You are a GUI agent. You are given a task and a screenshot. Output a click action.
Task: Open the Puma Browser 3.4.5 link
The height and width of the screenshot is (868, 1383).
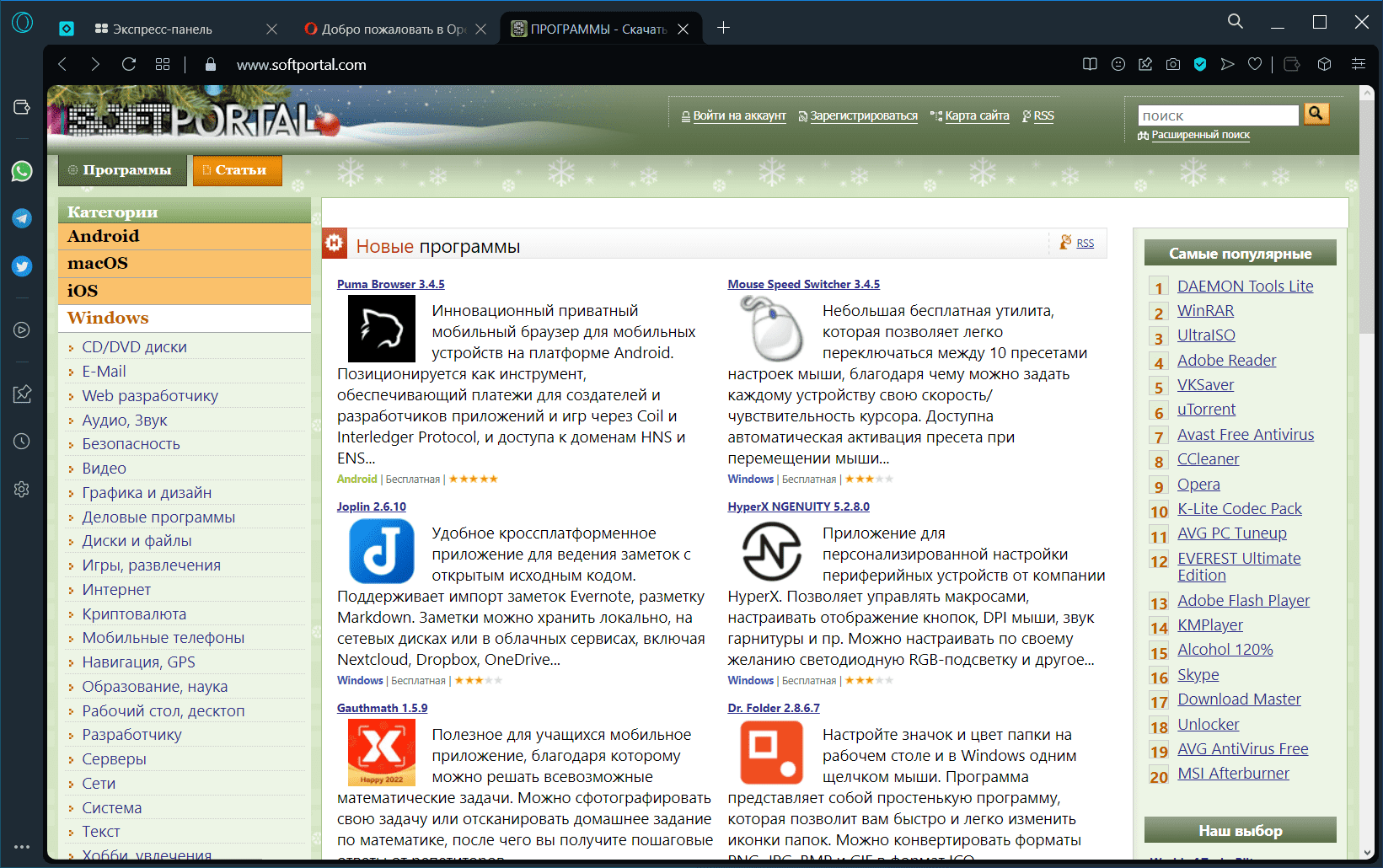coord(390,284)
